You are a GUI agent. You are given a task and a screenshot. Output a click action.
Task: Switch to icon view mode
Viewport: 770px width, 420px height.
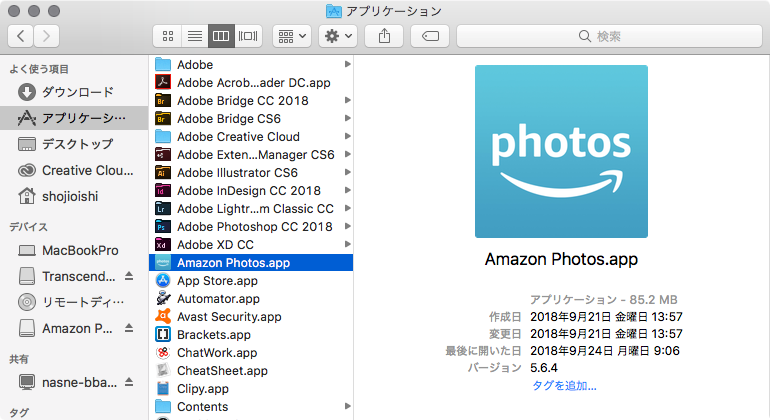[168, 36]
